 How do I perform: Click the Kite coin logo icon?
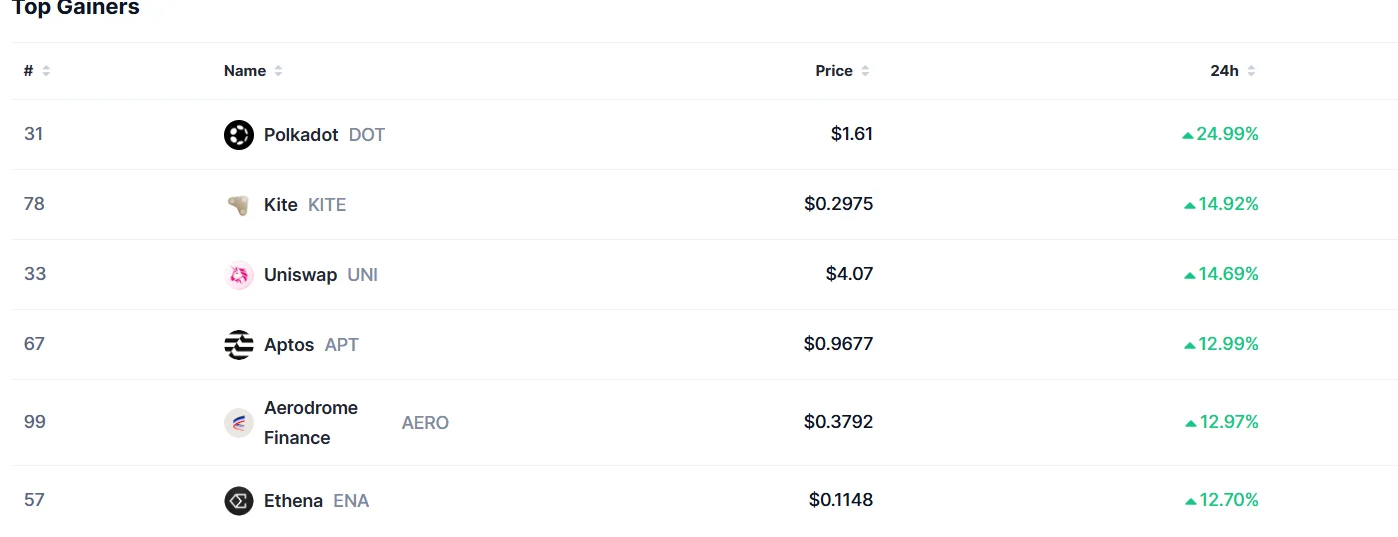(239, 205)
